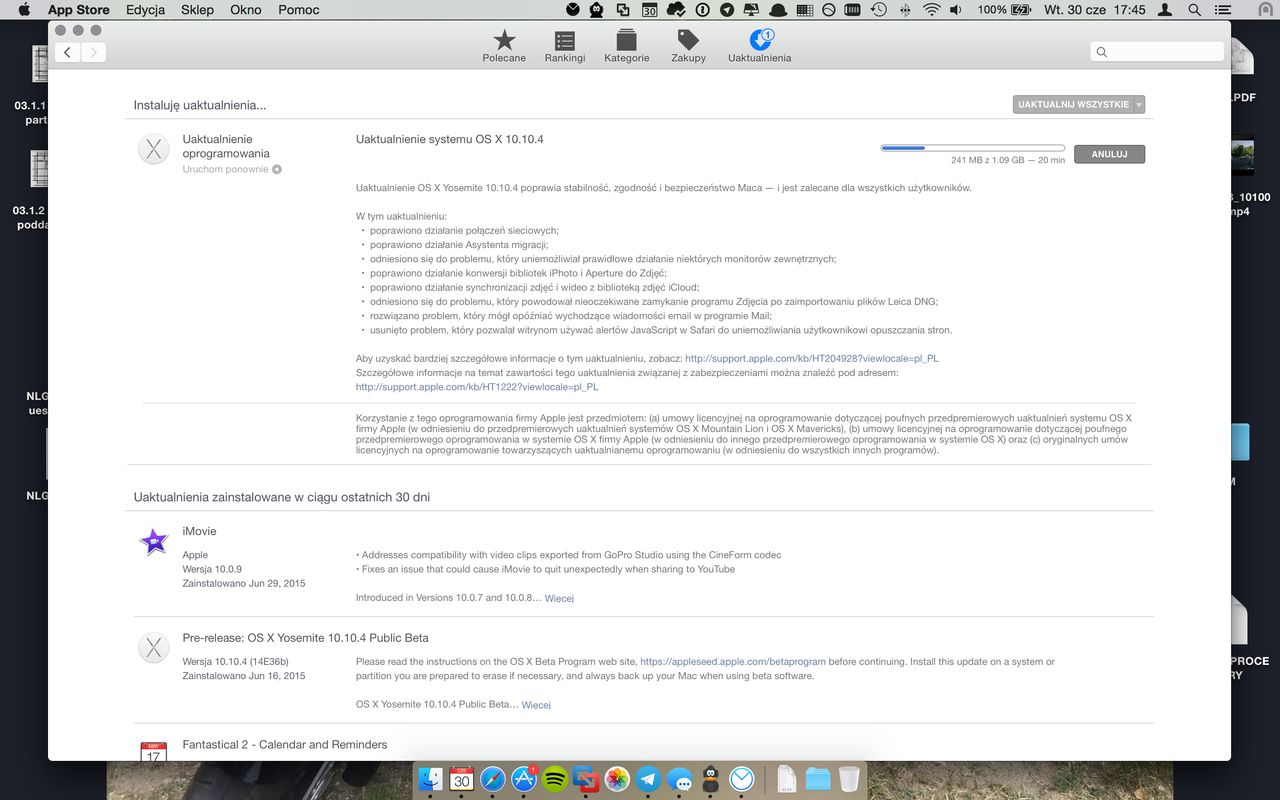The image size is (1280, 800).
Task: Click the update title 'Uaktualnienie systemu OS X 10.10.4'
Action: (450, 139)
